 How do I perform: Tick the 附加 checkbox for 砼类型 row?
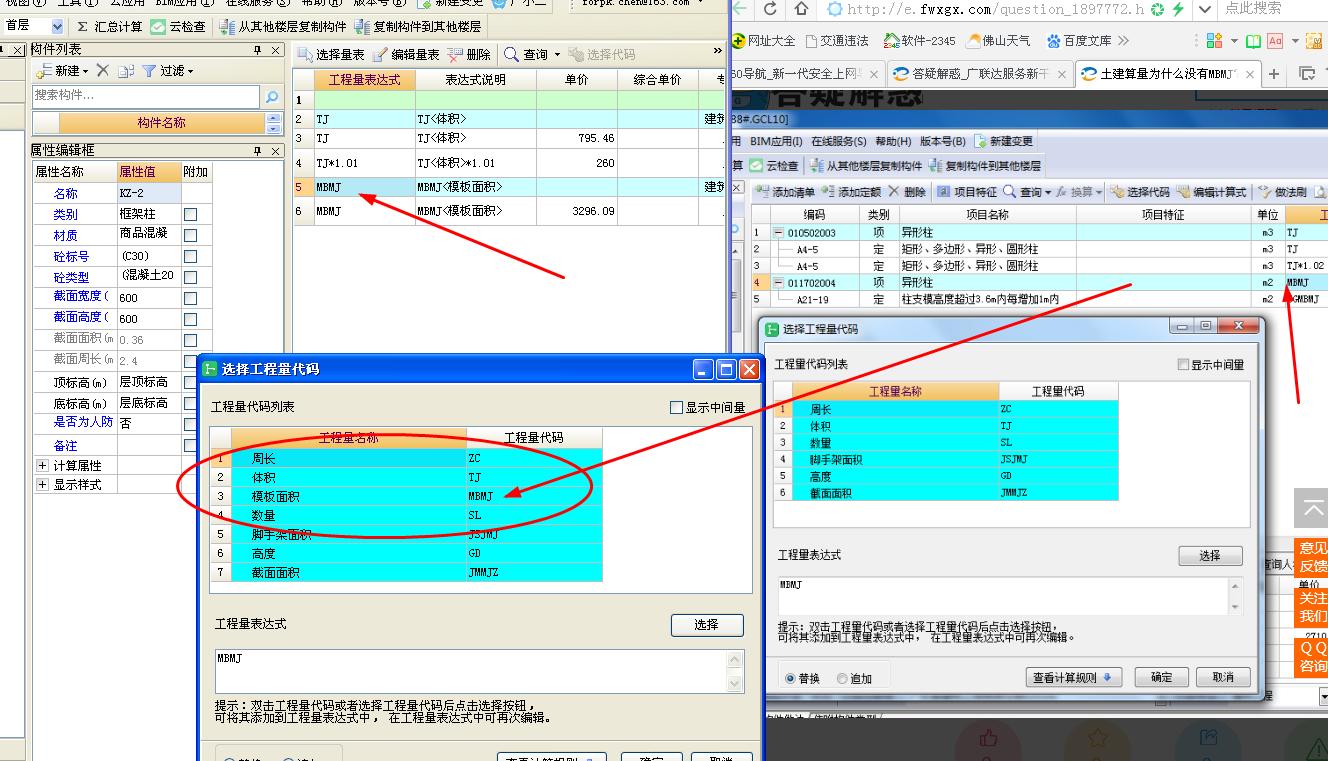pos(191,277)
